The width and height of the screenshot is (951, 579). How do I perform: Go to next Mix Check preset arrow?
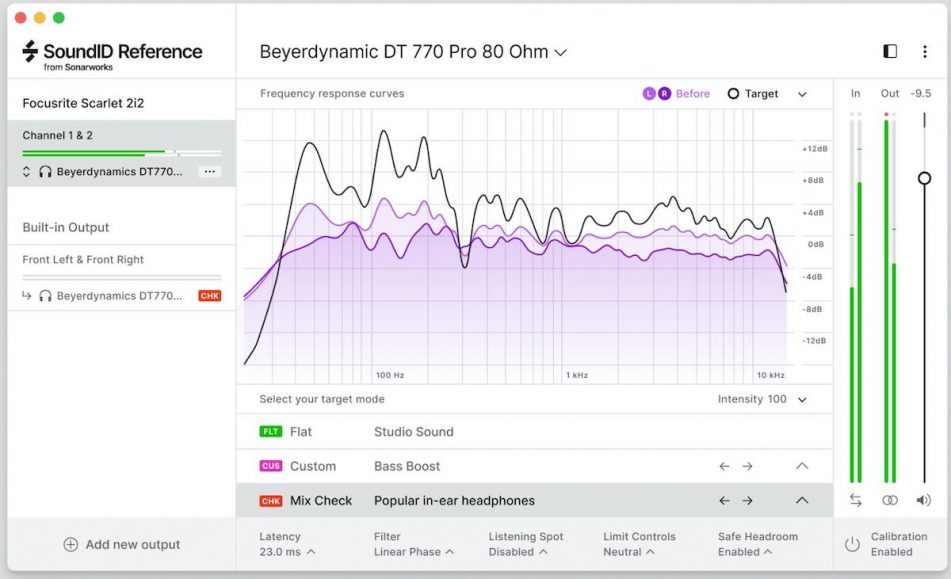pyautogui.click(x=747, y=501)
